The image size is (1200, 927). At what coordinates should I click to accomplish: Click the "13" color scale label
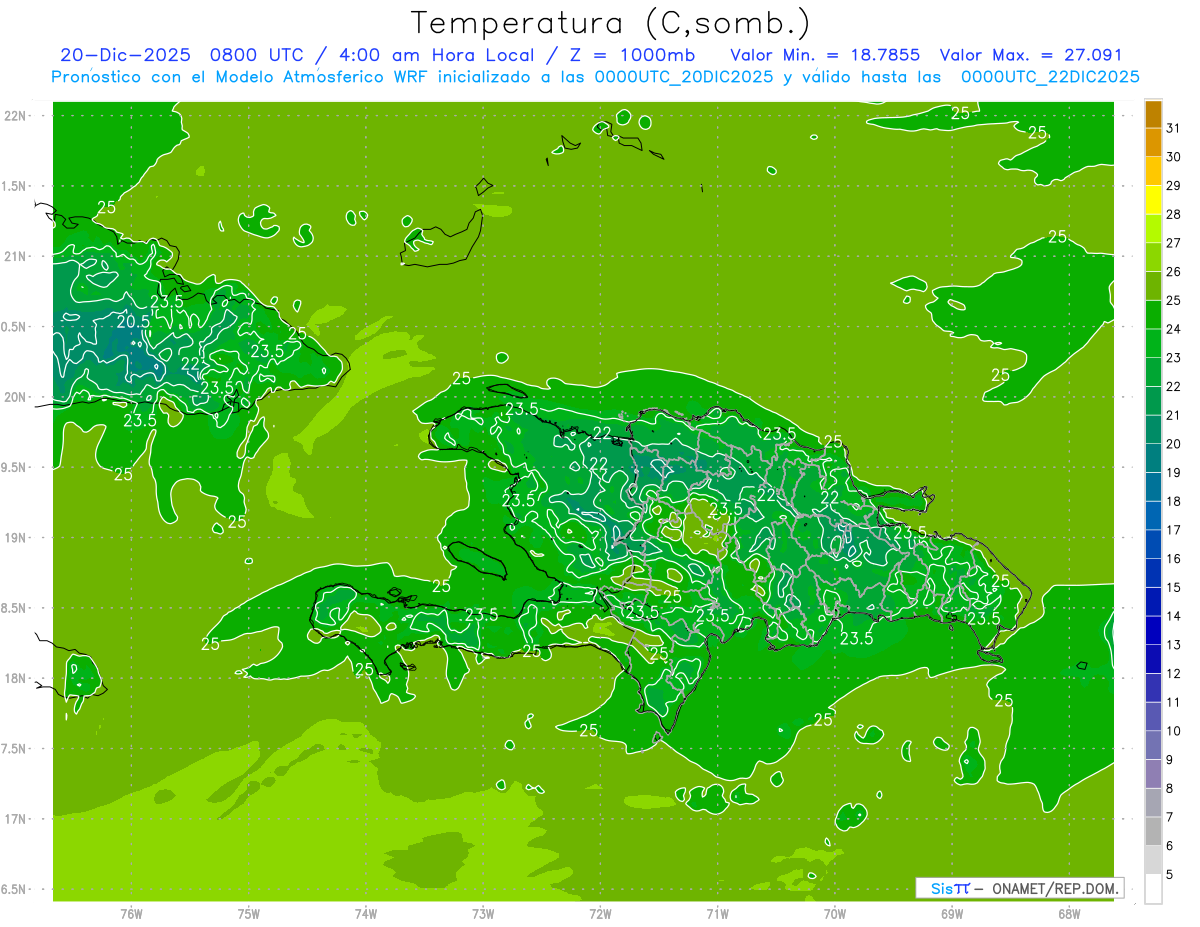[1174, 645]
